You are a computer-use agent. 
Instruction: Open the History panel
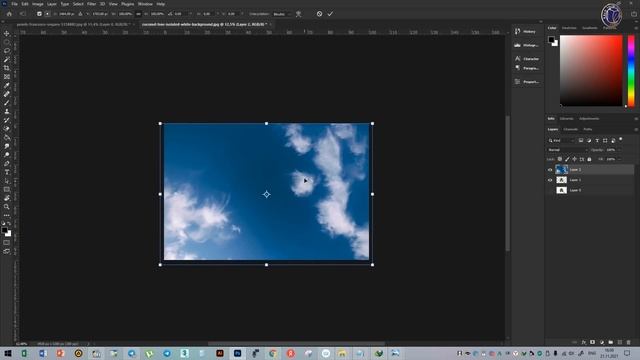pos(526,31)
